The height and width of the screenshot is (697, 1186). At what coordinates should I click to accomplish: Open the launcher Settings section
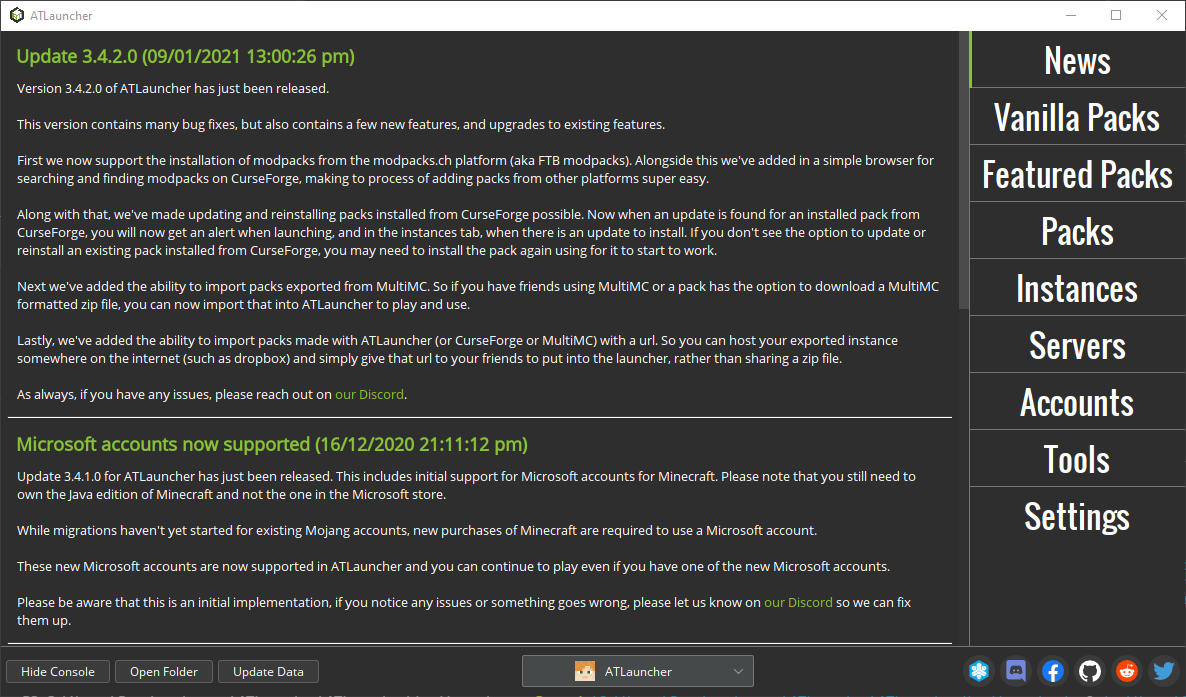pyautogui.click(x=1077, y=516)
